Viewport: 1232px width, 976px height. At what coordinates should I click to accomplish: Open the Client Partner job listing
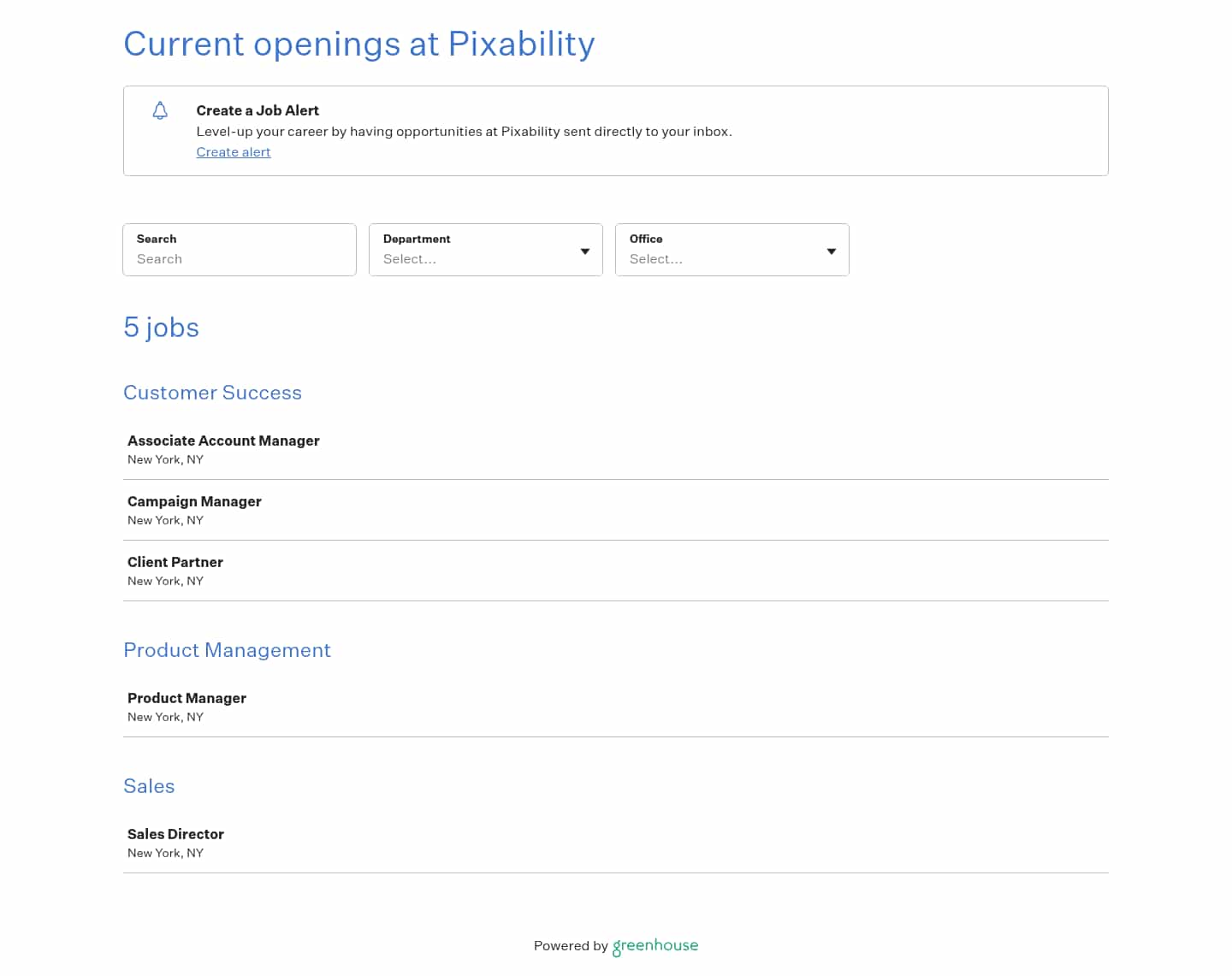click(x=175, y=563)
